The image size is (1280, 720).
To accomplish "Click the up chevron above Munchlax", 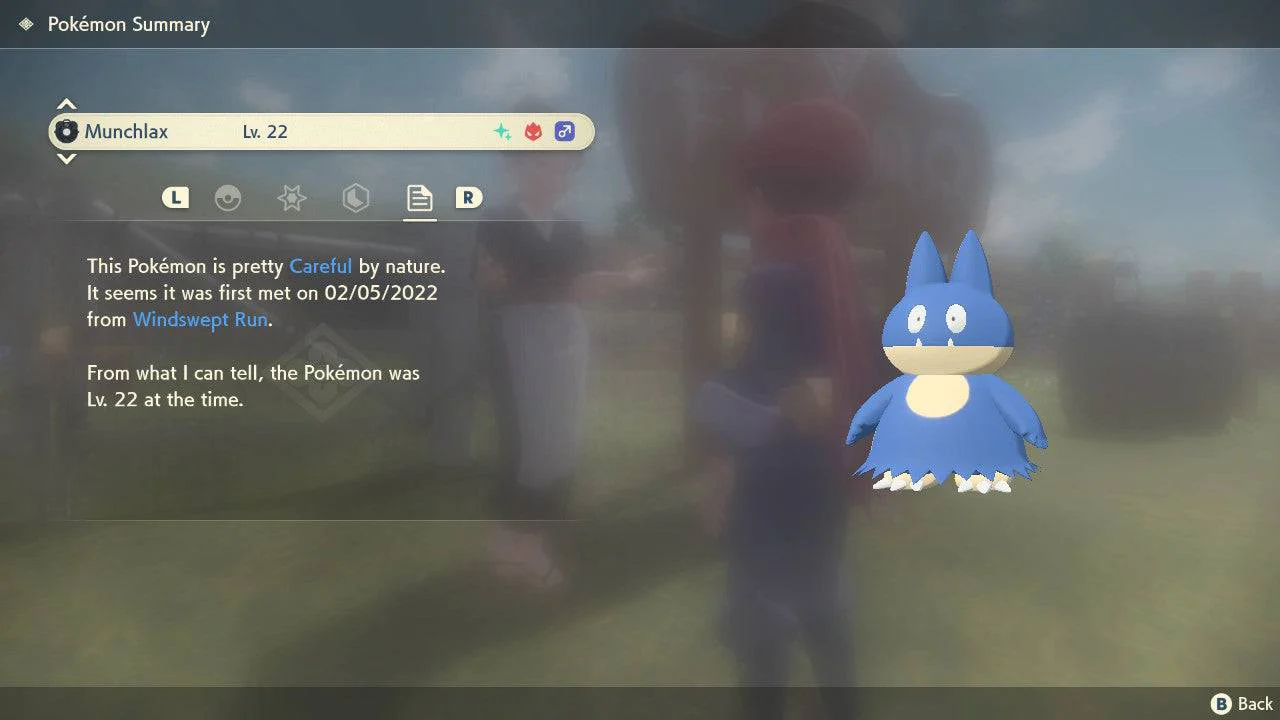I will [66, 104].
